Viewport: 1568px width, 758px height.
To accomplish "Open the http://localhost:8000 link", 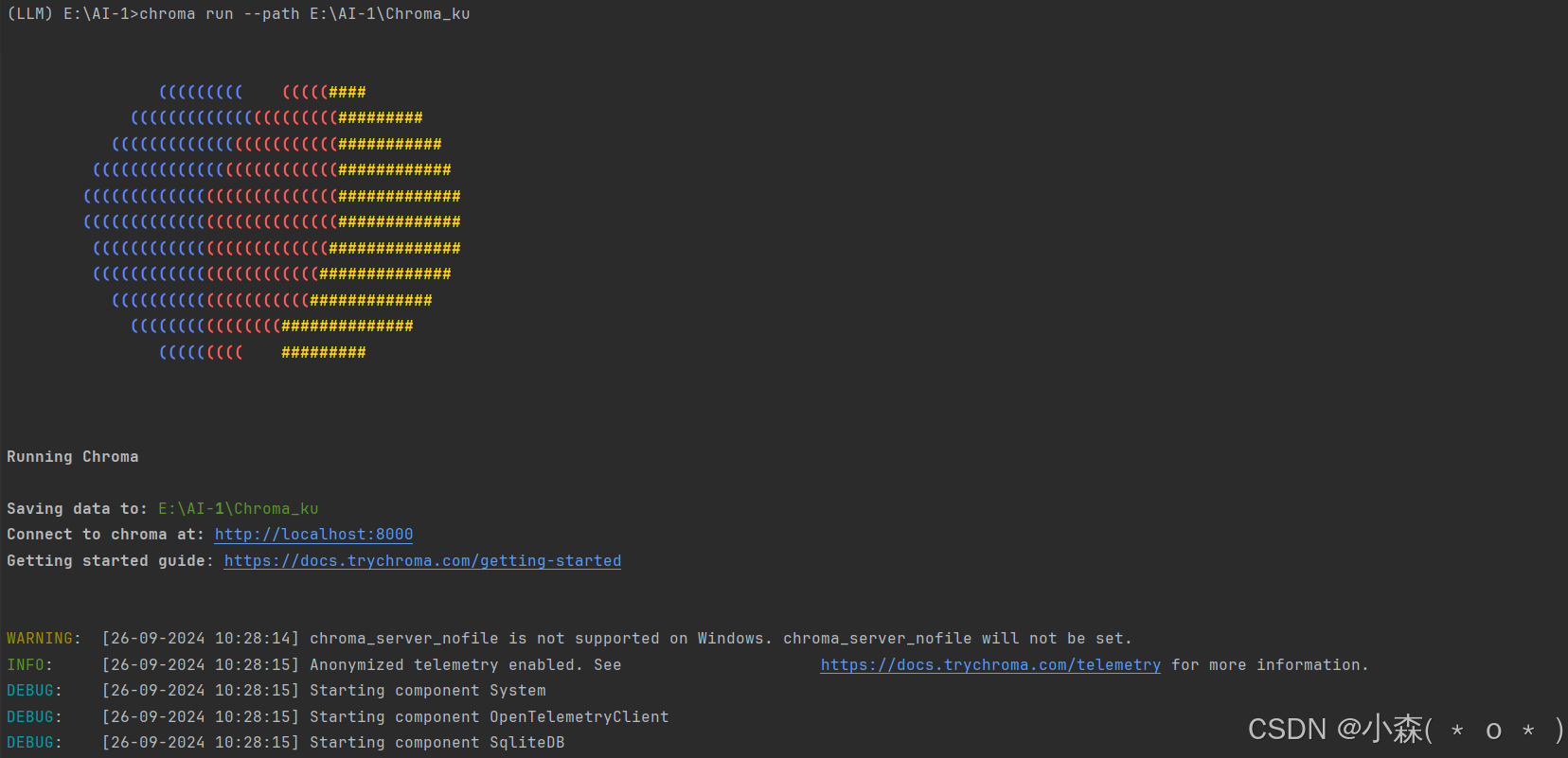I will [313, 535].
